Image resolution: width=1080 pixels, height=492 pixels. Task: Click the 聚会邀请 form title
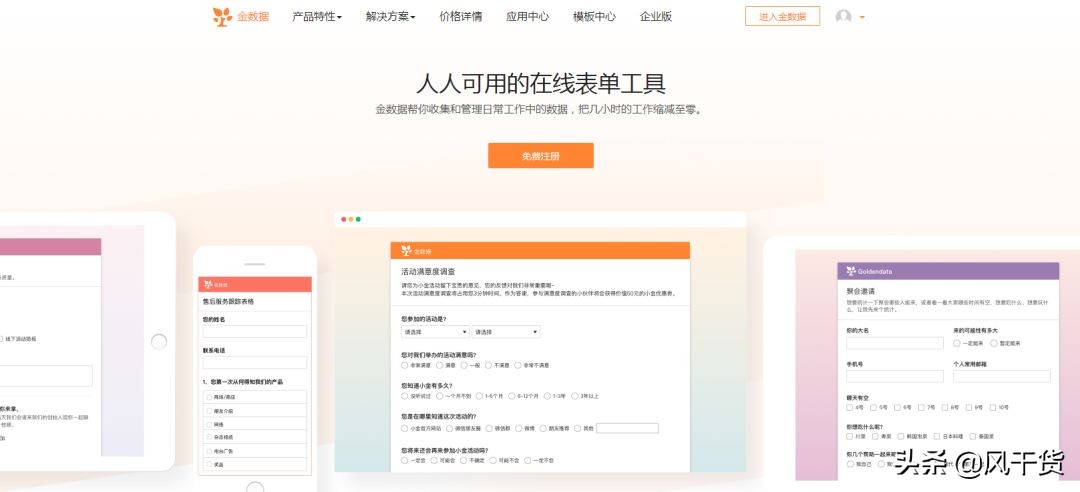click(859, 291)
